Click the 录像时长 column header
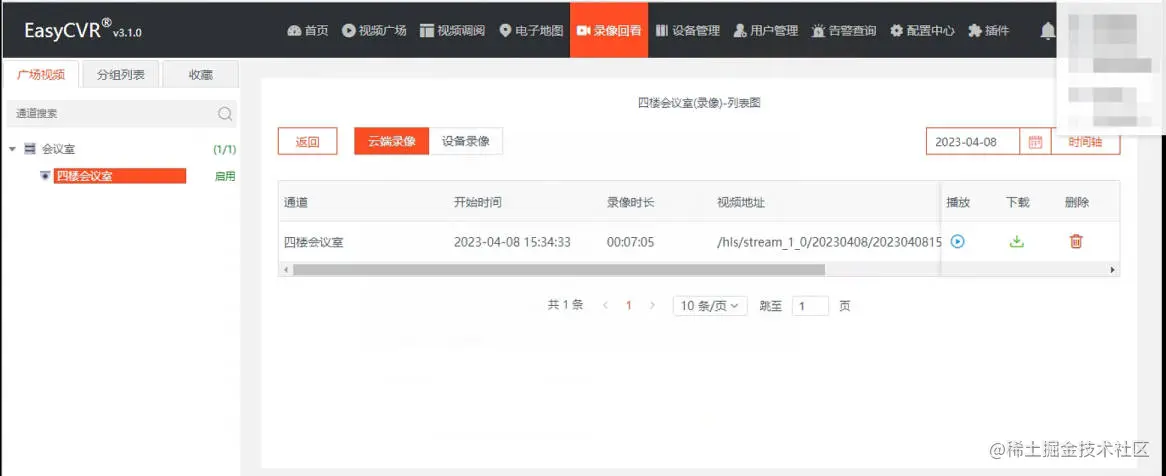This screenshot has height=476, width=1166. 631,202
